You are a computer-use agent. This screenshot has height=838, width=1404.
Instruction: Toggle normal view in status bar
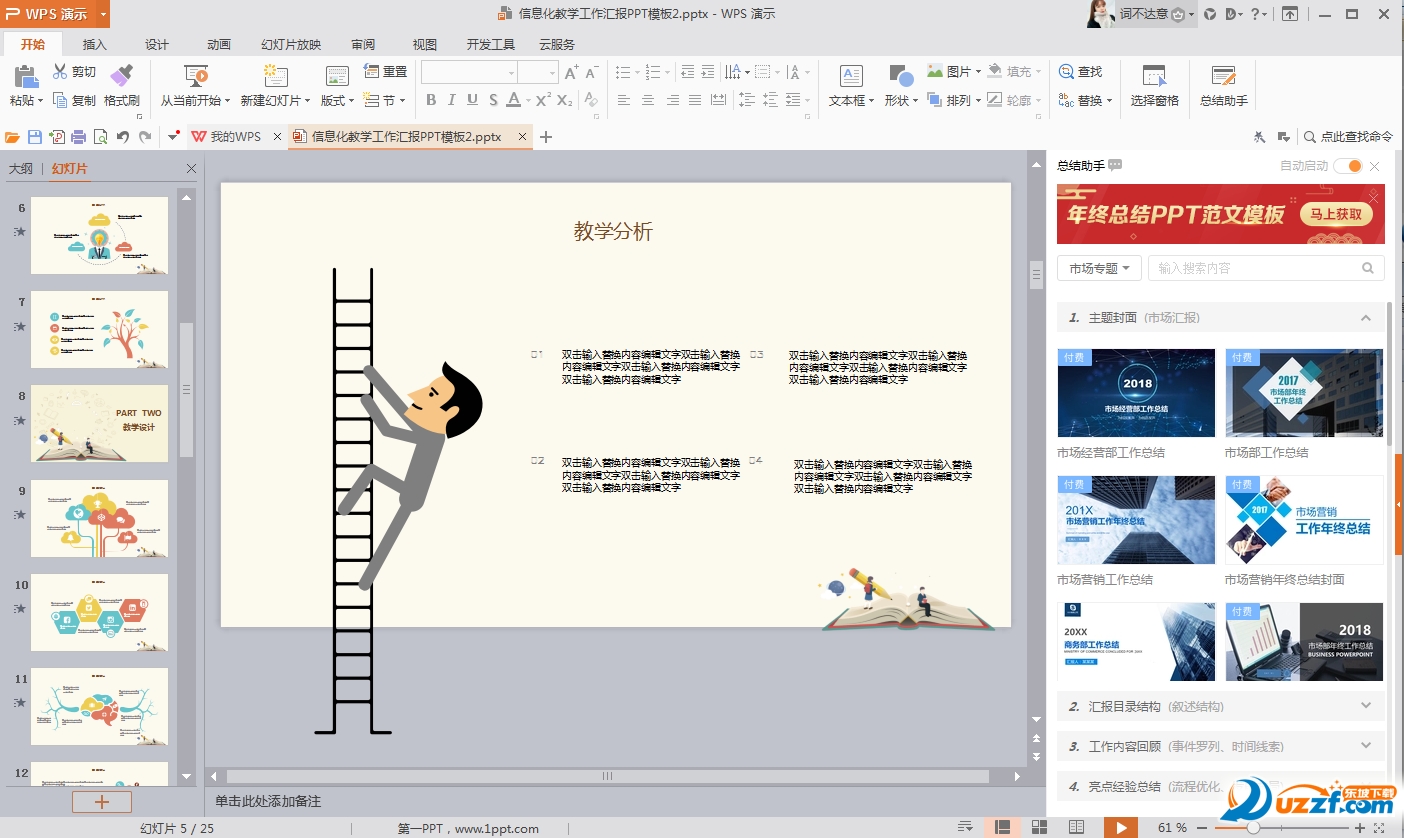[1001, 827]
